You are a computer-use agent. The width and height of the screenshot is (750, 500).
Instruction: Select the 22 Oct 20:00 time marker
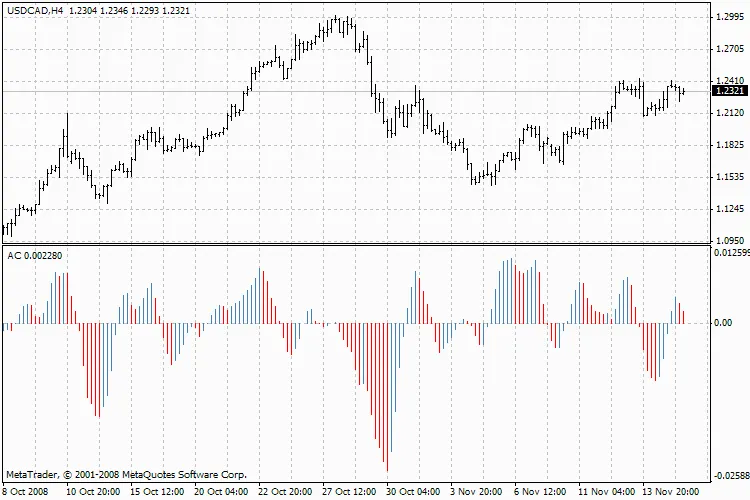(x=285, y=492)
